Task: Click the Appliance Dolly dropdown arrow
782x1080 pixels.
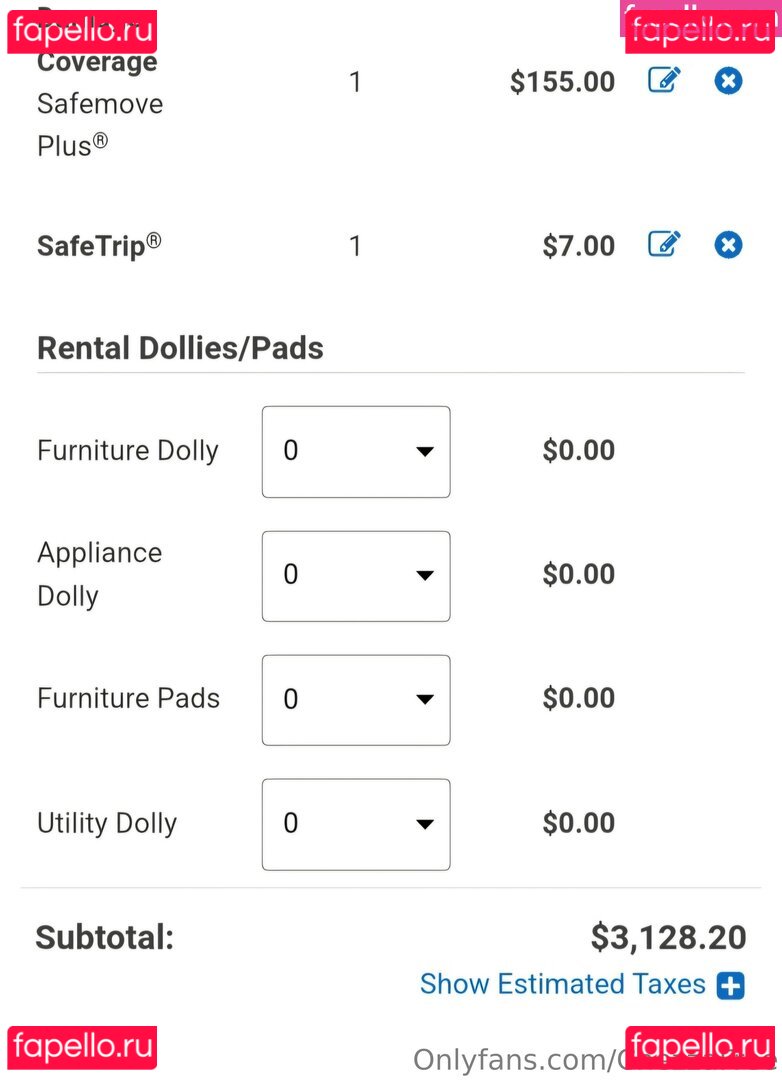Action: click(425, 576)
